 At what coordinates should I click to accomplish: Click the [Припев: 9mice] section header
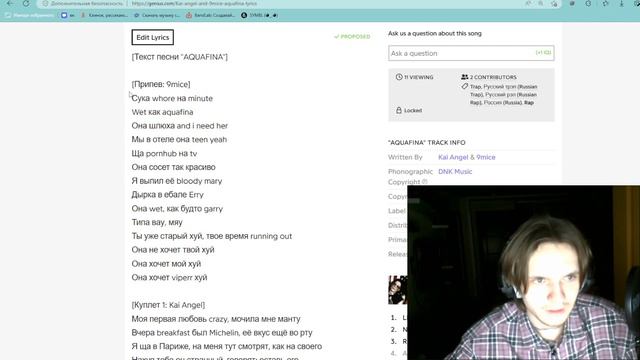[x=161, y=84]
